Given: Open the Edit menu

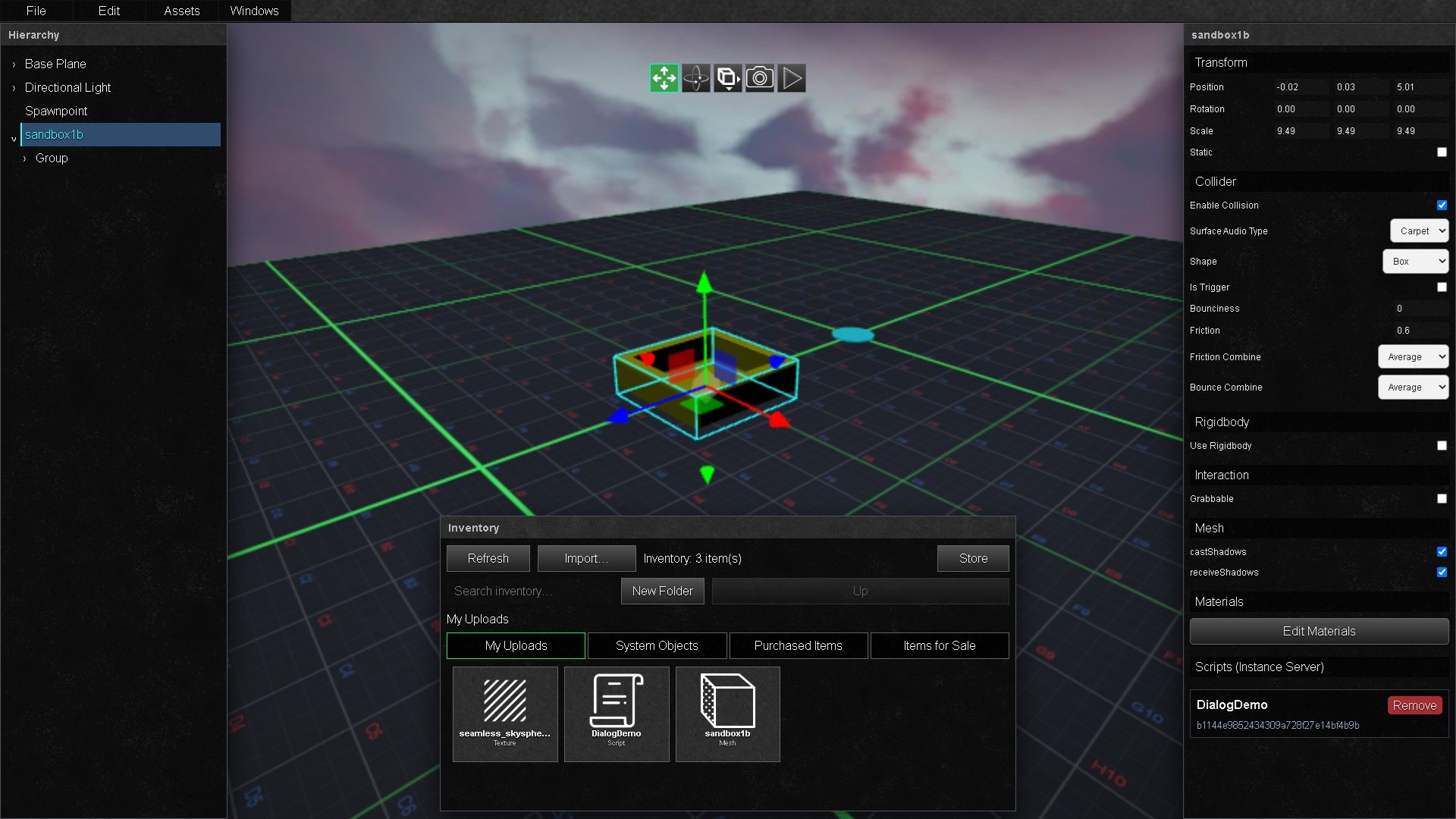Looking at the screenshot, I should 109,11.
